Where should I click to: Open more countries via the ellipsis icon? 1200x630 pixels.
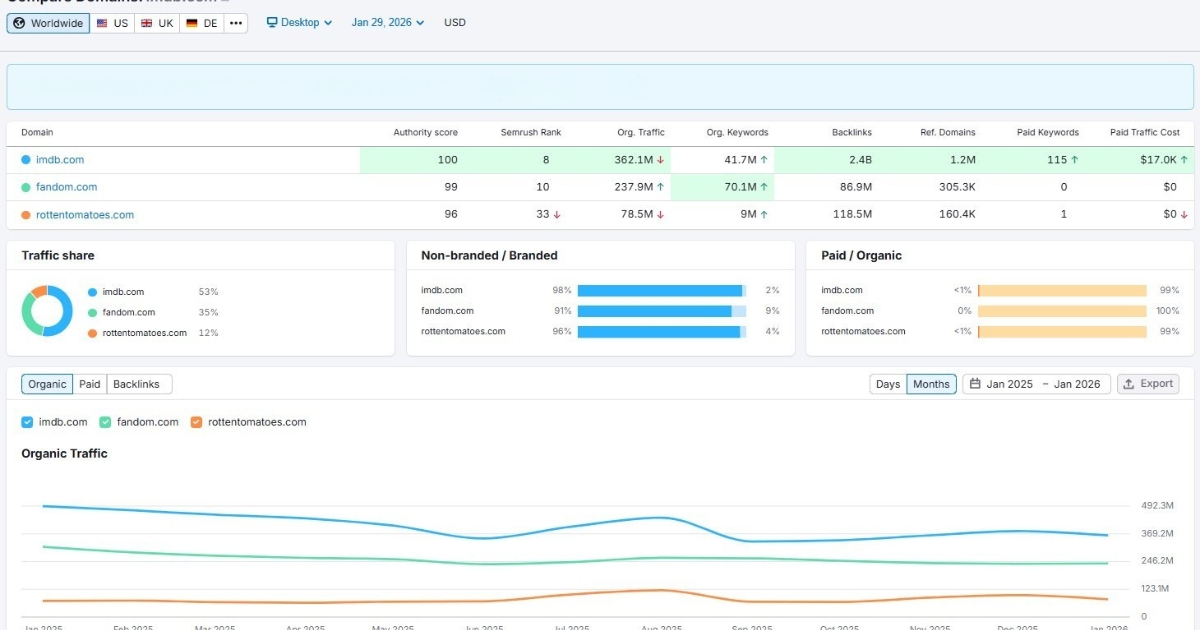click(235, 22)
